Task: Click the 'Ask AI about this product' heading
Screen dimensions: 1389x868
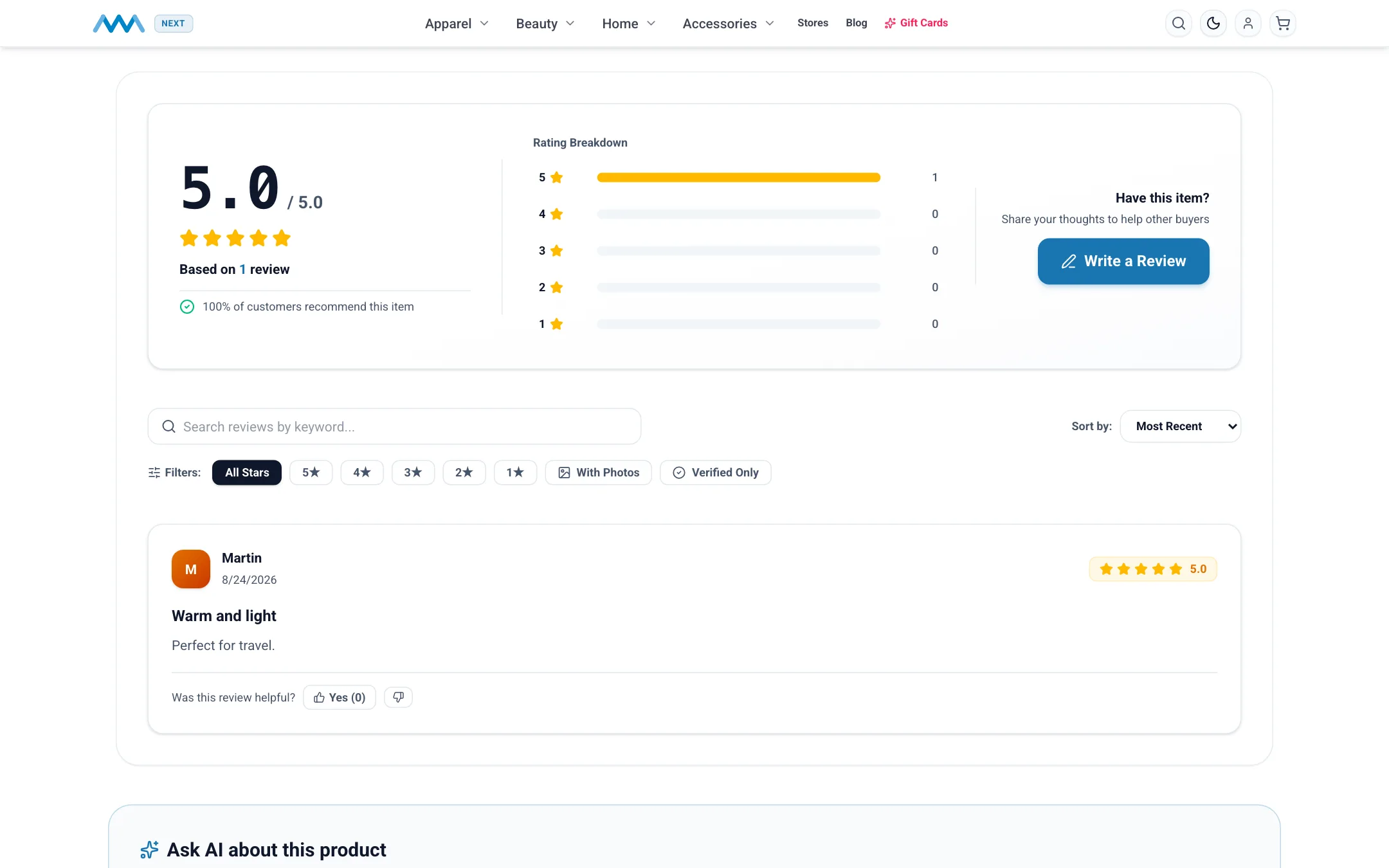Action: [277, 850]
